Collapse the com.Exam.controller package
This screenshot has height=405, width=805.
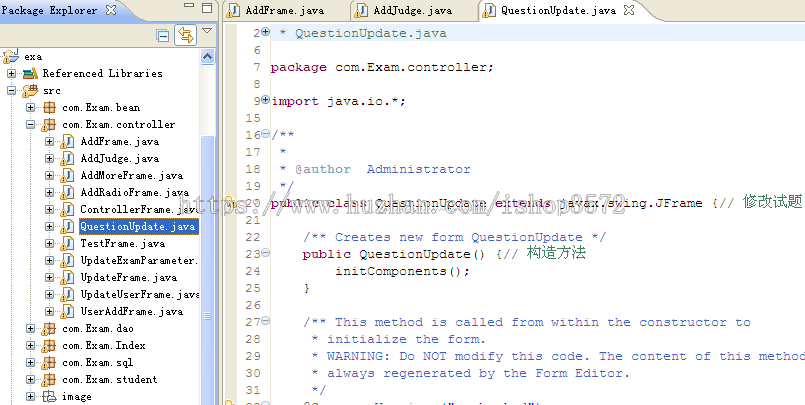coord(30,124)
